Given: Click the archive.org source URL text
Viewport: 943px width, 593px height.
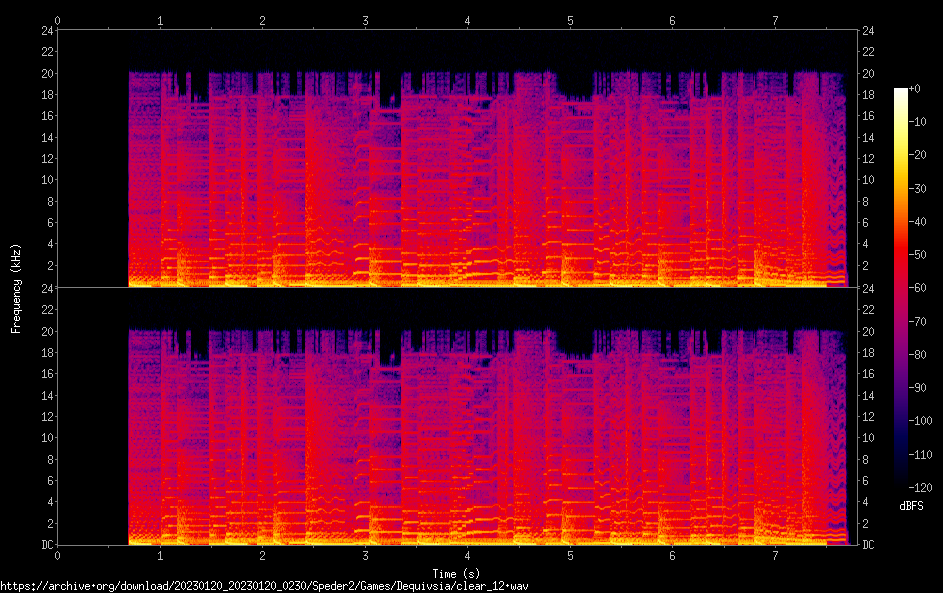Looking at the screenshot, I should click(263, 586).
